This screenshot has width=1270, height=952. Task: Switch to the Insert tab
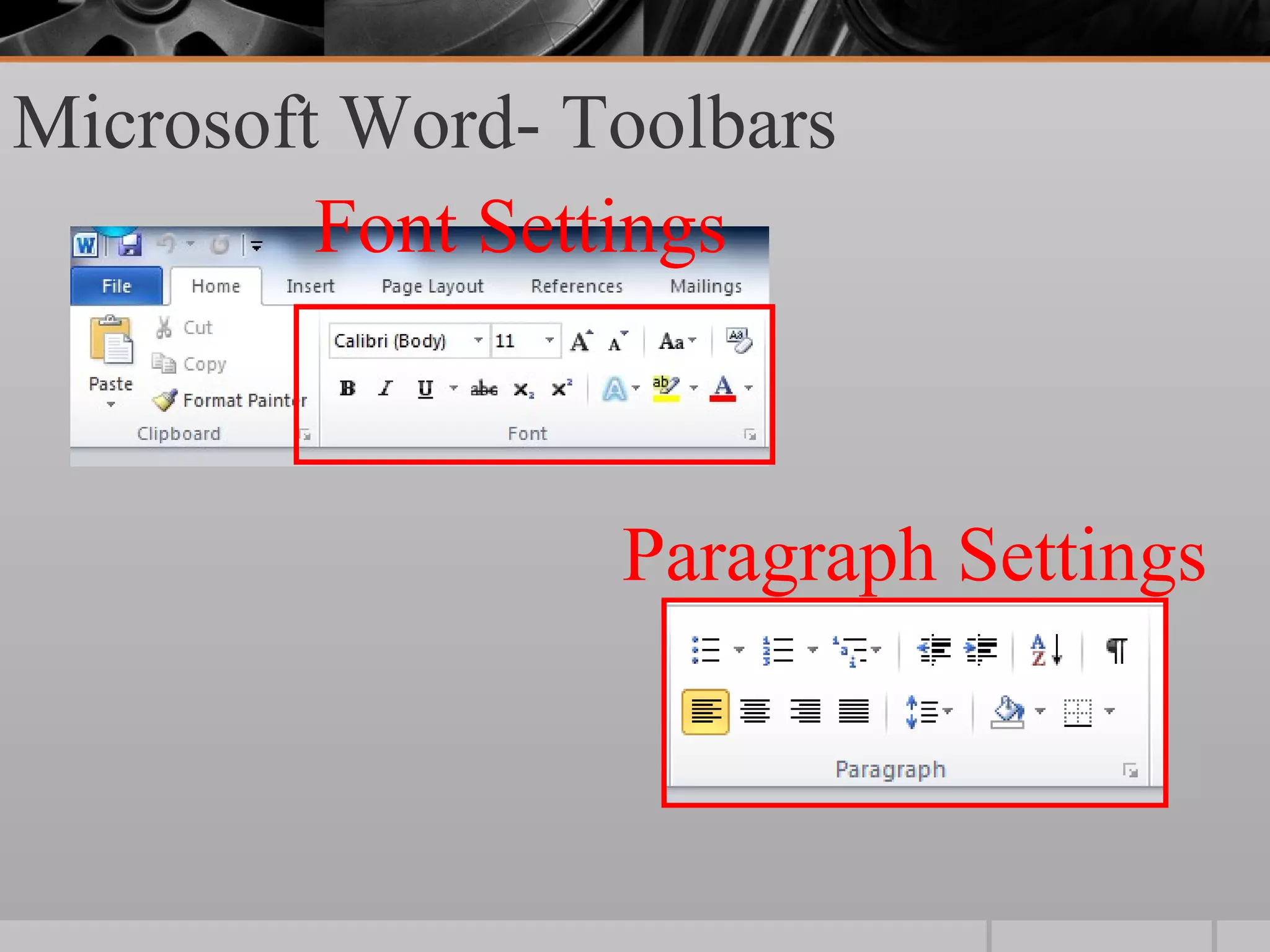(x=310, y=286)
